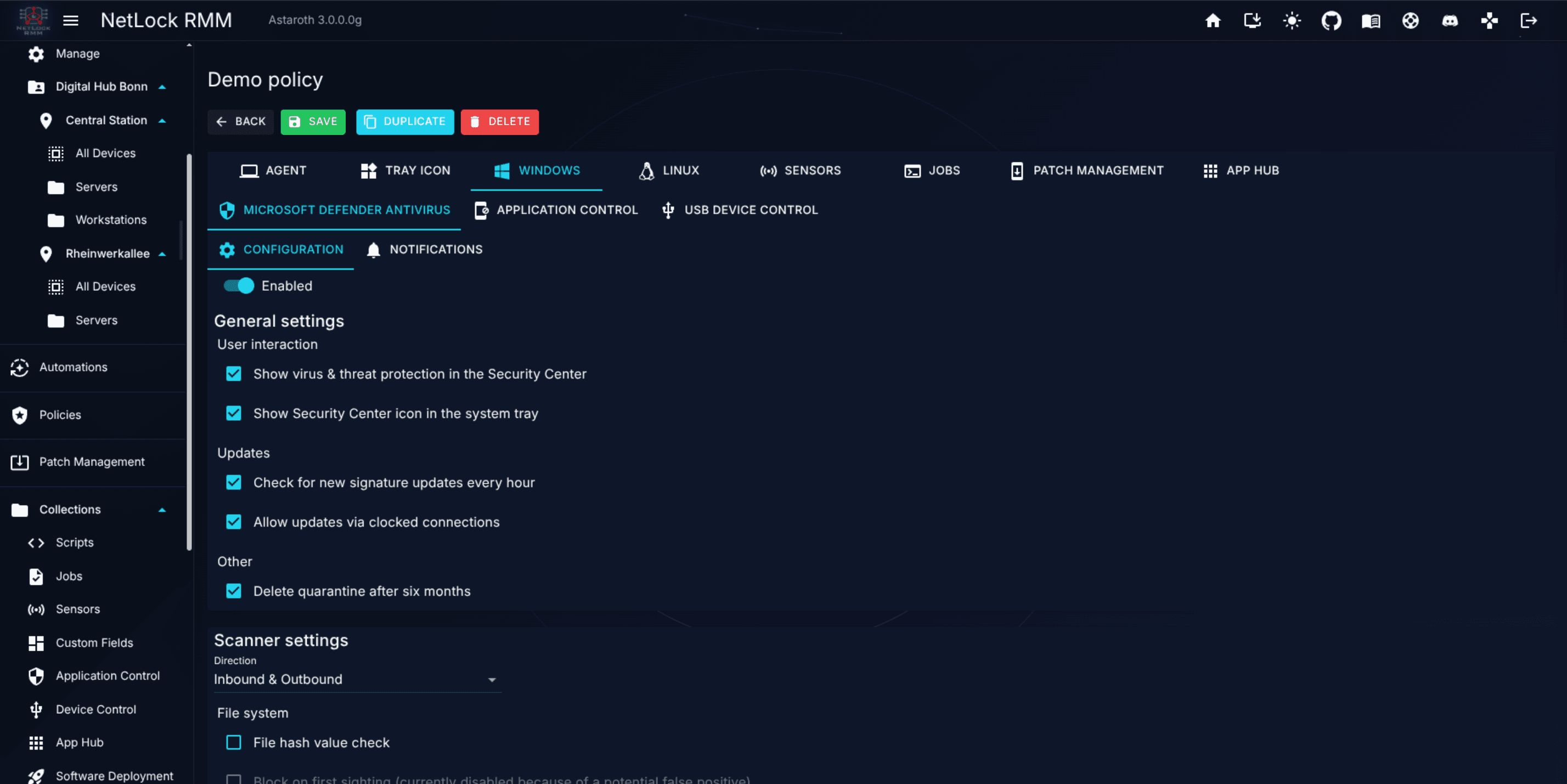Image resolution: width=1567 pixels, height=784 pixels.
Task: Uncheck Check for new signature updates every hour
Action: point(234,482)
